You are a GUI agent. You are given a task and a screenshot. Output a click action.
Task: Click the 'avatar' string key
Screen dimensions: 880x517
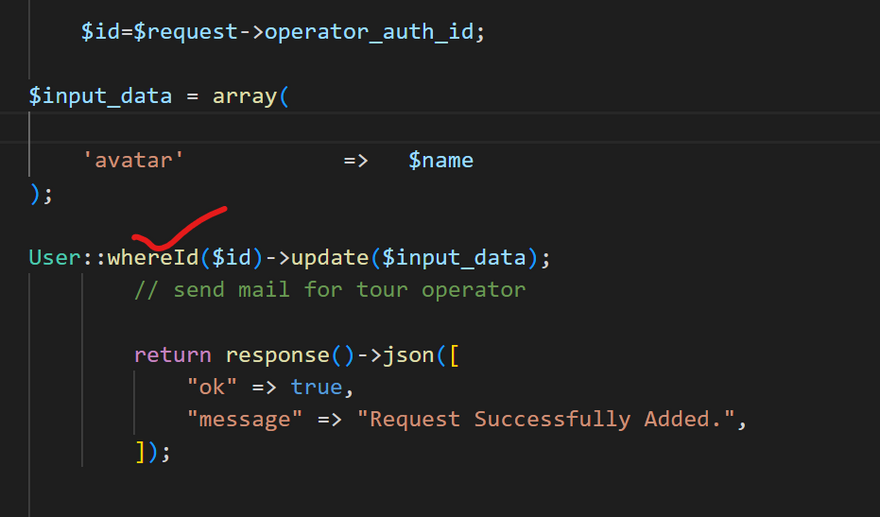133,161
